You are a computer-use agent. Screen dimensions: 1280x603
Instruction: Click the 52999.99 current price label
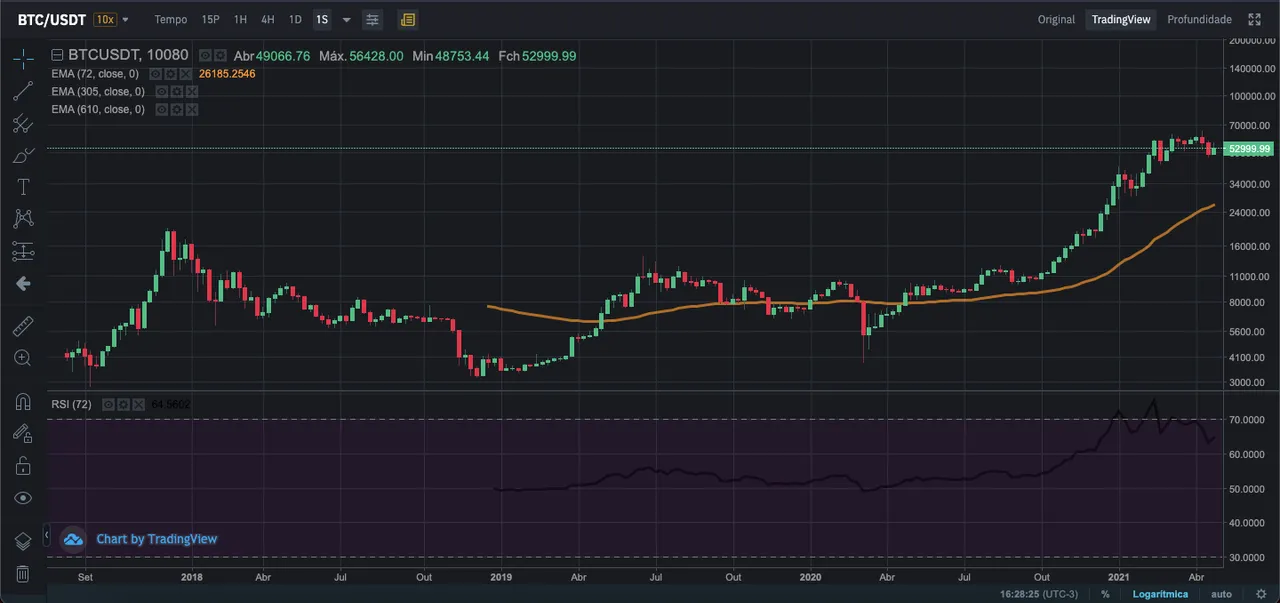(1249, 149)
